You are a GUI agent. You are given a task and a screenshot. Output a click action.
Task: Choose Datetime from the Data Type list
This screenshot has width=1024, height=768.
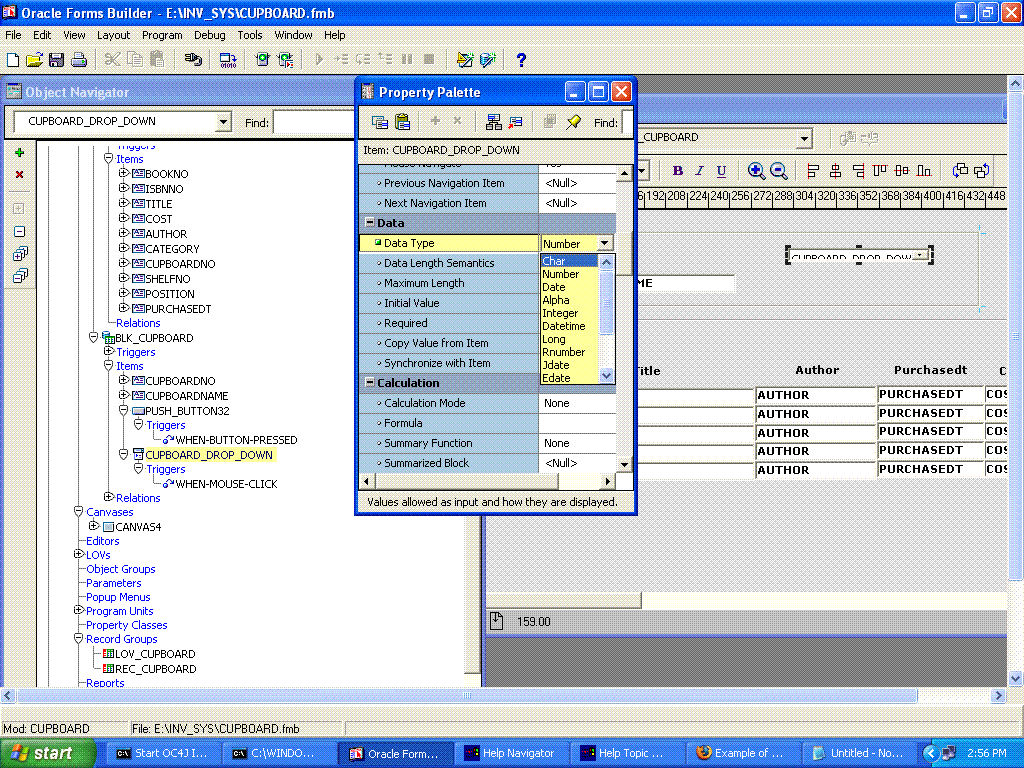click(569, 326)
